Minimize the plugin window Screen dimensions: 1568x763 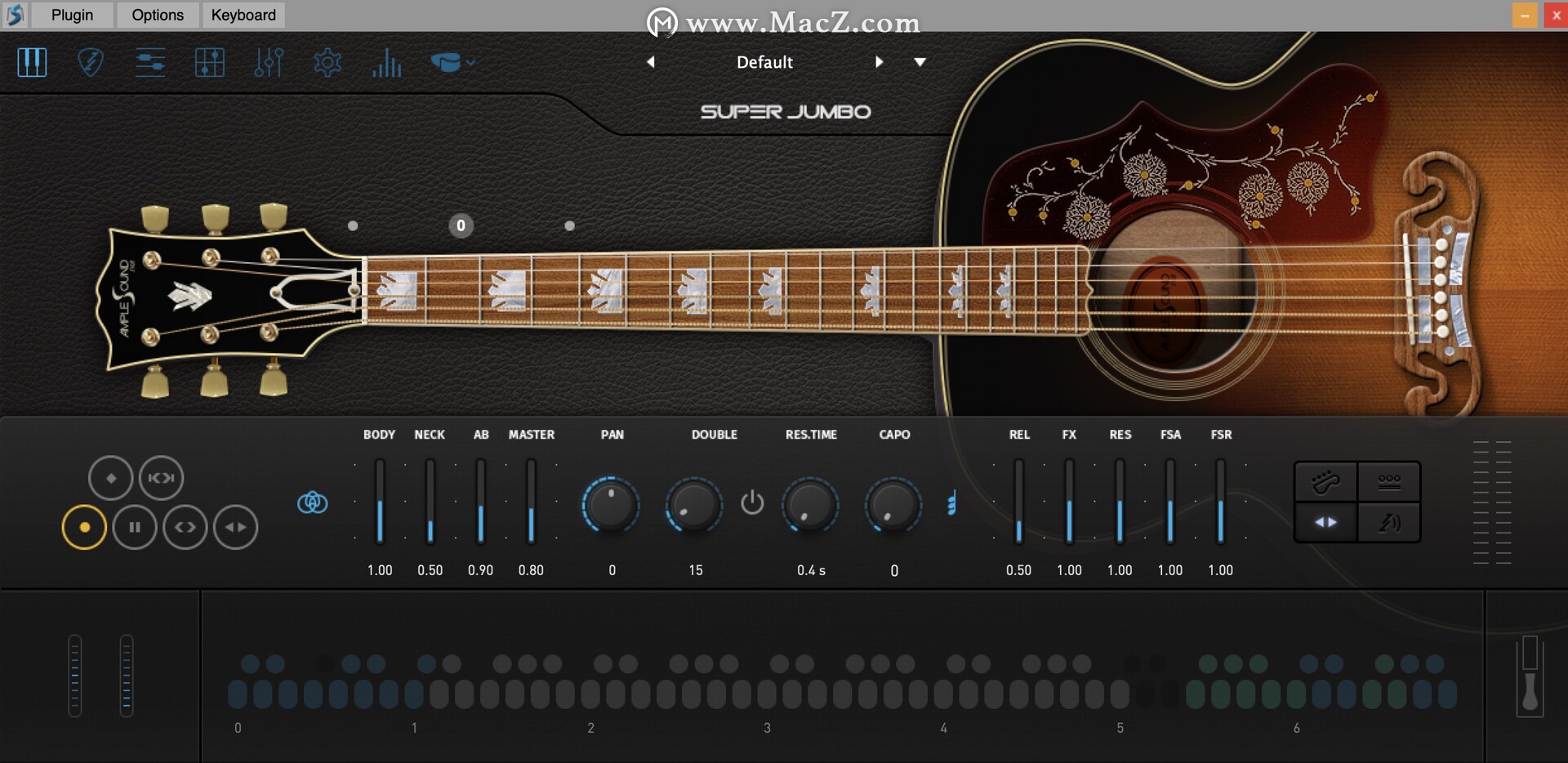(x=1525, y=15)
